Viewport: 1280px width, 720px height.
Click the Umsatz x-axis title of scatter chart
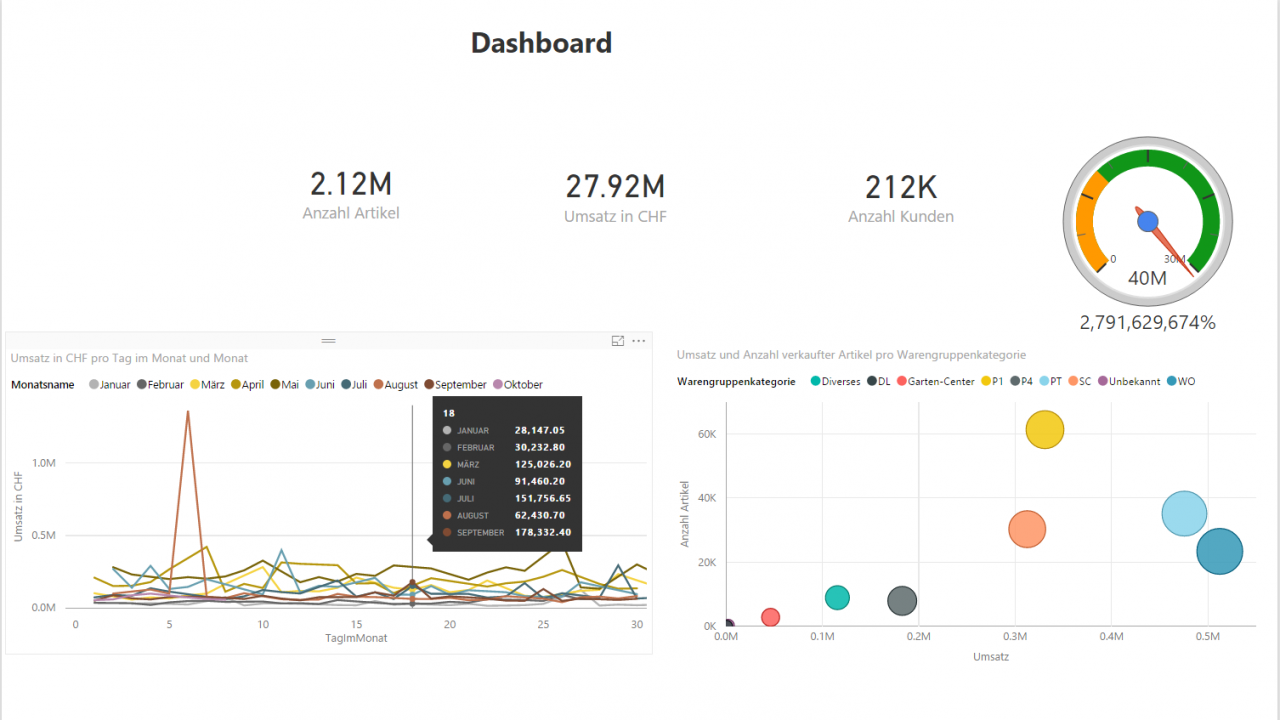pos(991,657)
